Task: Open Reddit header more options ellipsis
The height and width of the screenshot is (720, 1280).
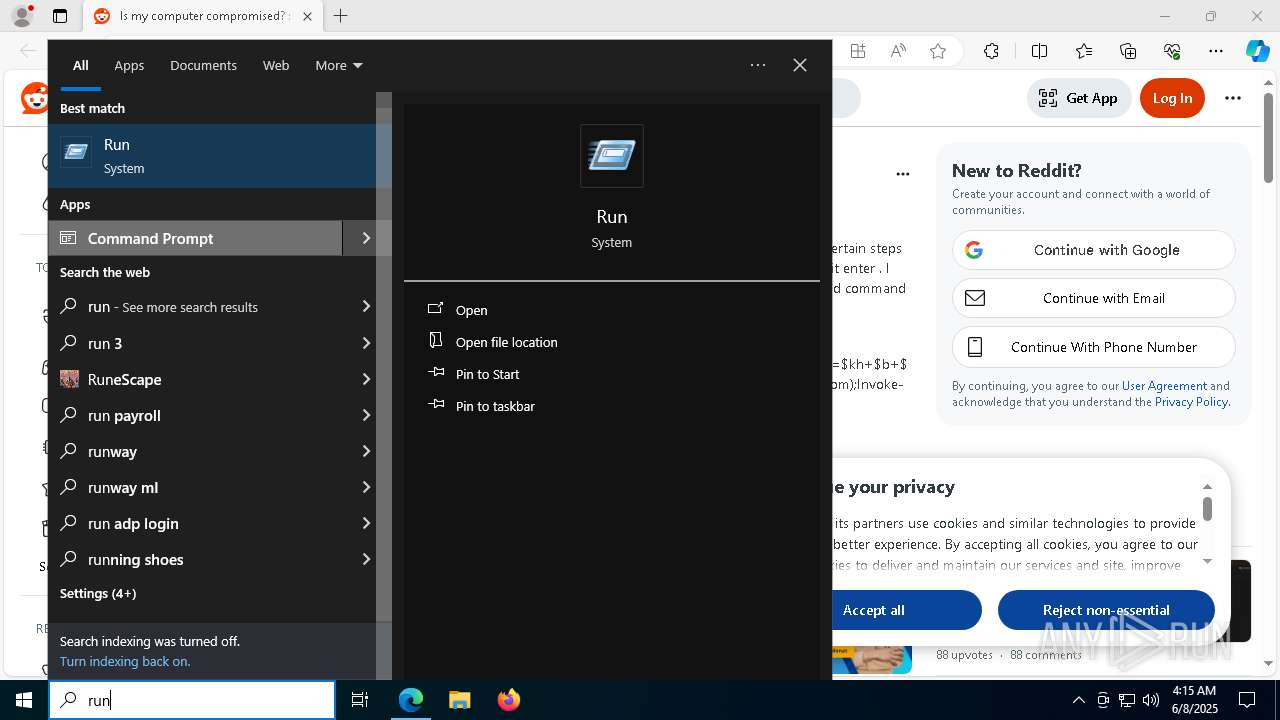Action: tap(1233, 98)
